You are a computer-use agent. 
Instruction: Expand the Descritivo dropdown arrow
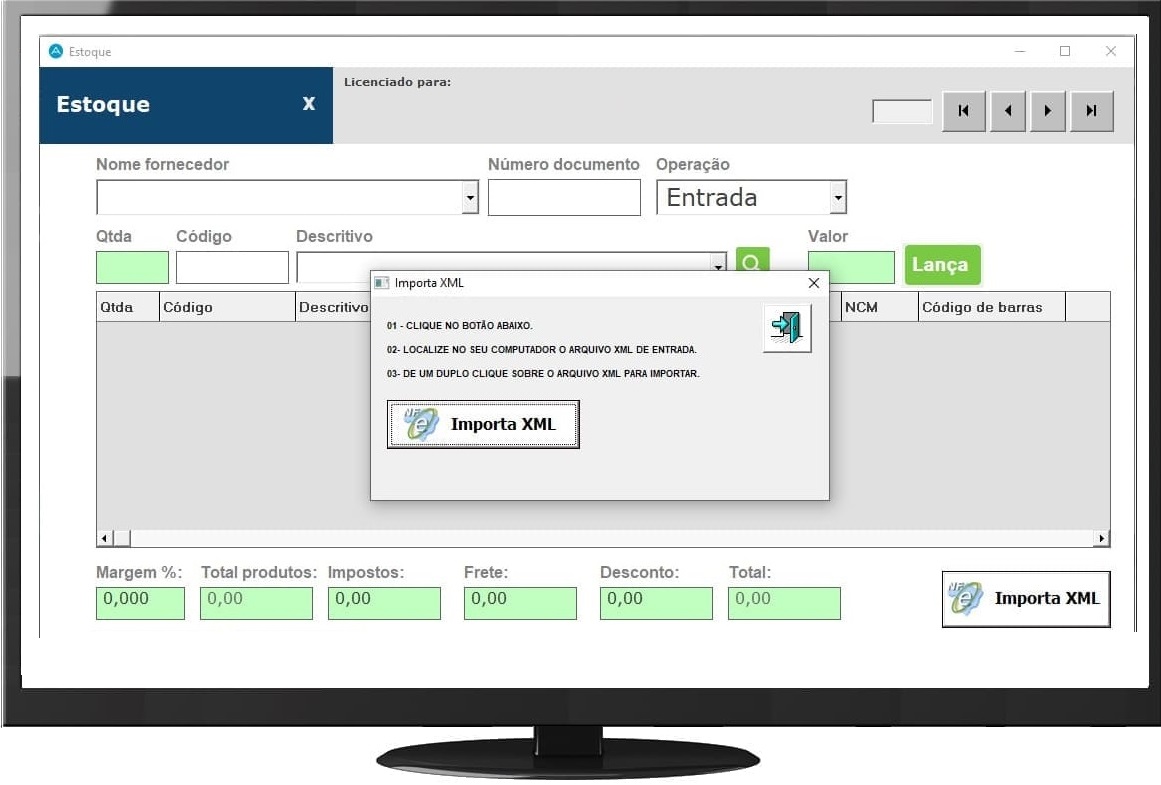pyautogui.click(x=718, y=266)
